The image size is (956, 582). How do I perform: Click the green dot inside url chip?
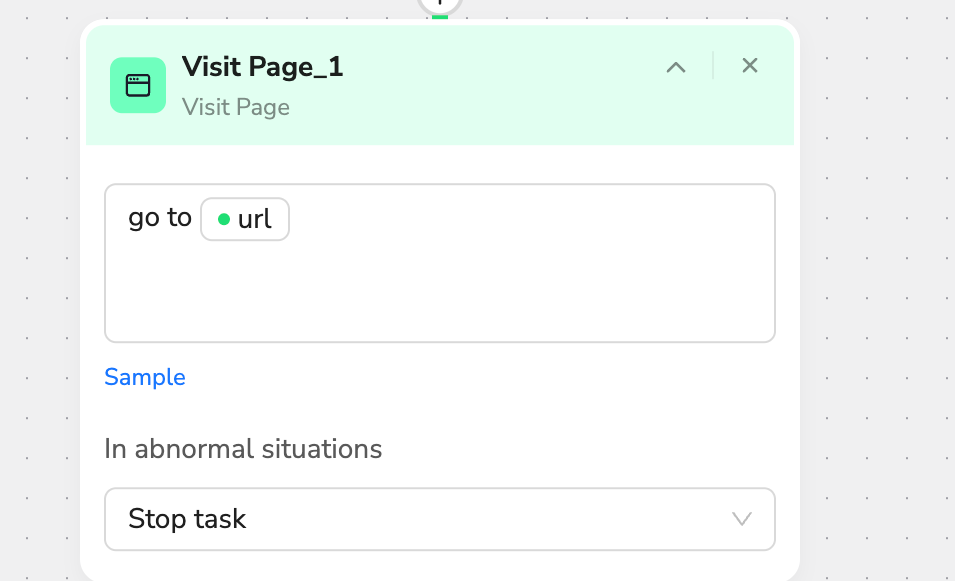point(224,219)
